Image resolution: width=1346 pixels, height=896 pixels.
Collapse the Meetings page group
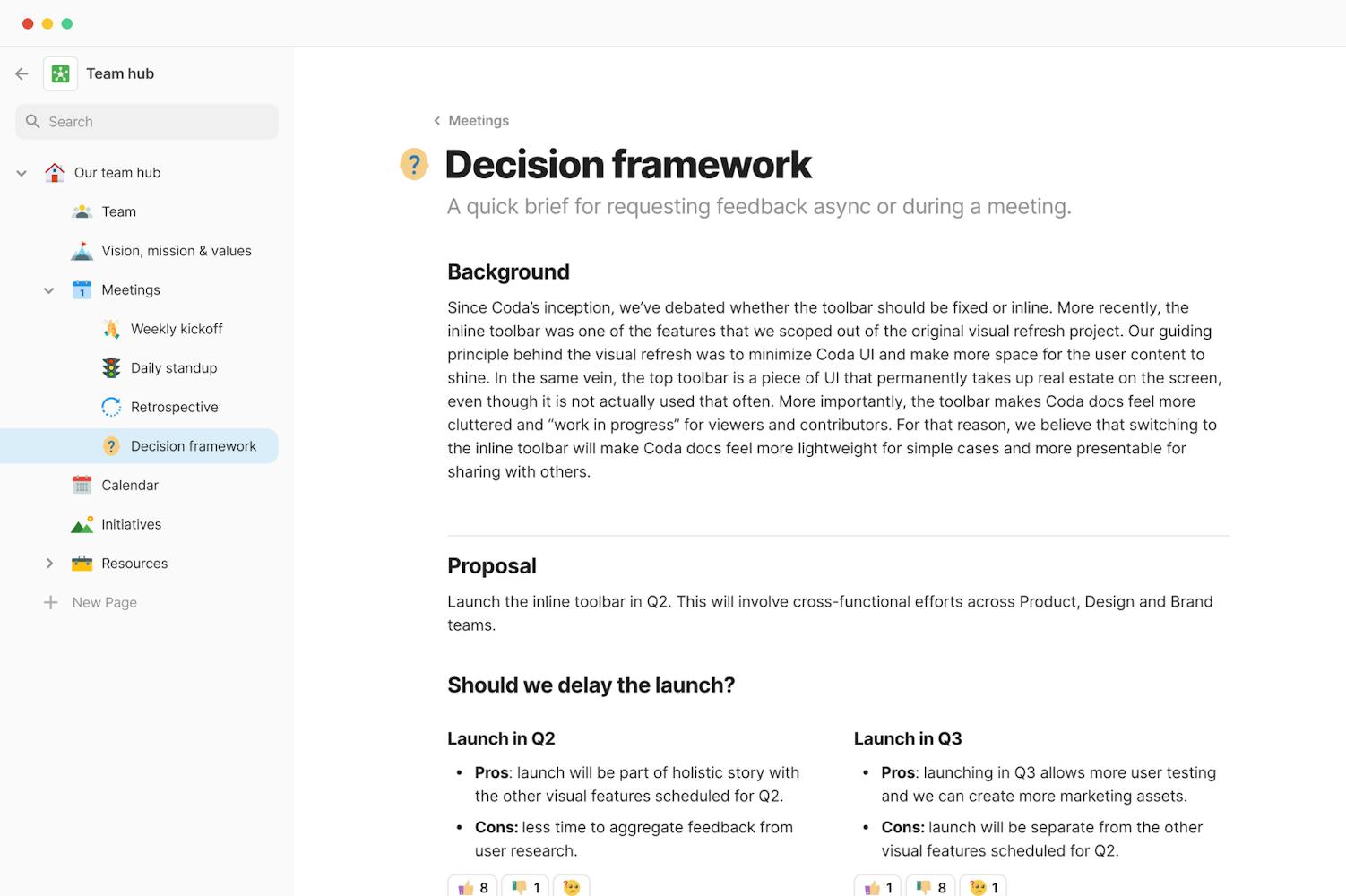49,290
